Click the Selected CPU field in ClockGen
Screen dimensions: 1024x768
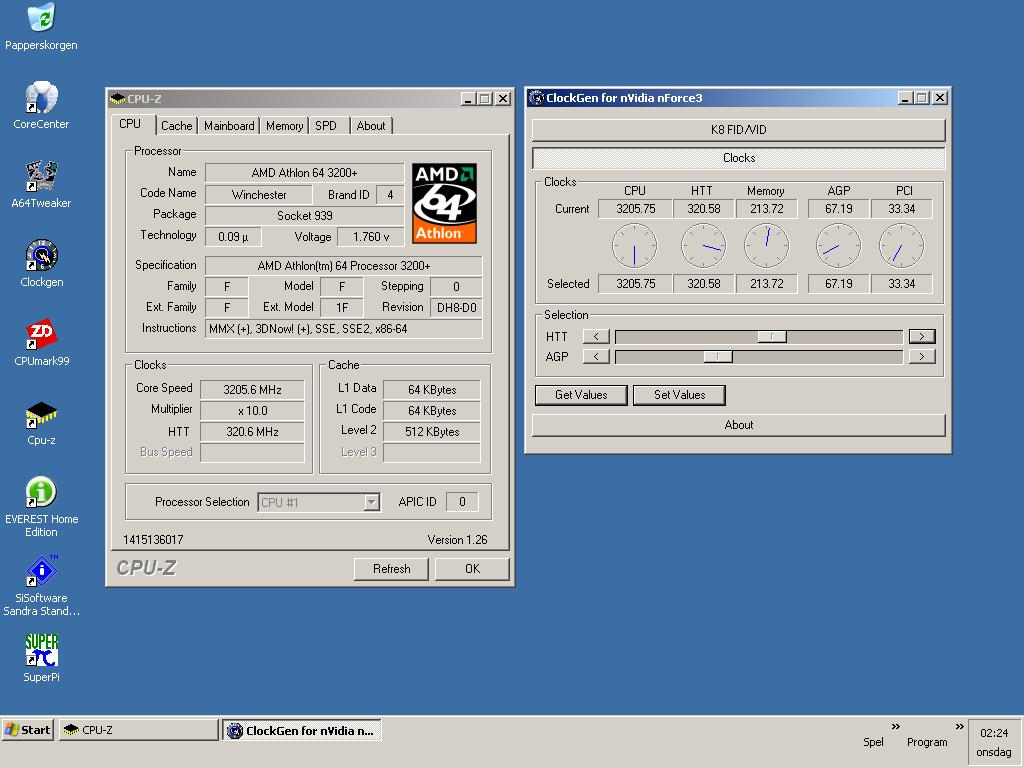coord(635,284)
